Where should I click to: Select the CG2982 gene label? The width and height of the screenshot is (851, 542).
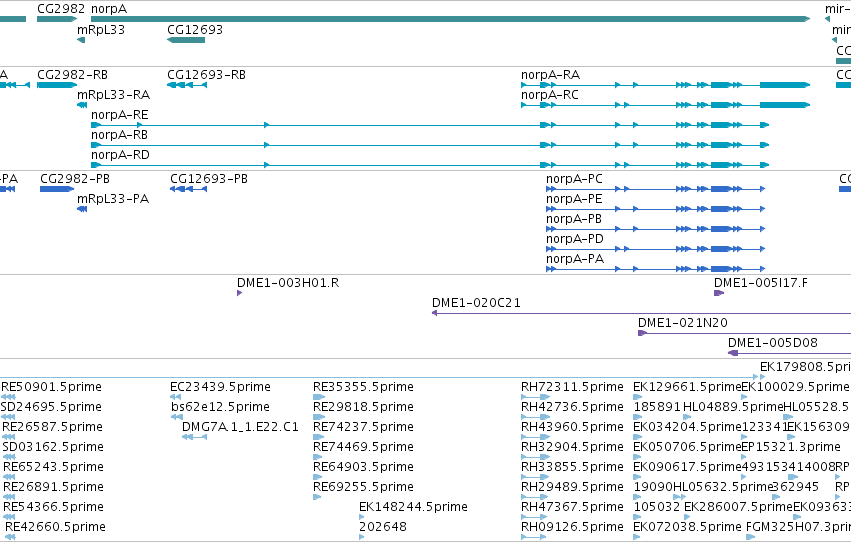[x=61, y=9]
